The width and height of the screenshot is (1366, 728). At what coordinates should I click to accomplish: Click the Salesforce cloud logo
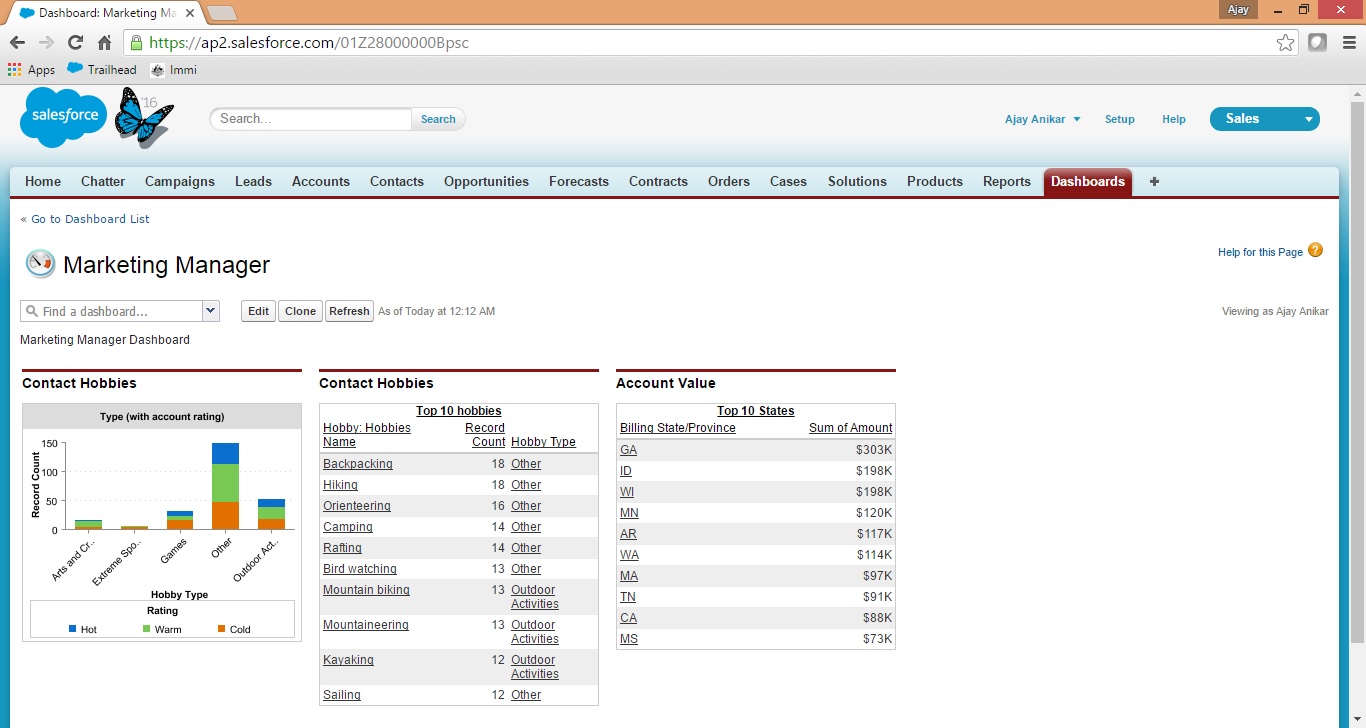click(x=64, y=116)
